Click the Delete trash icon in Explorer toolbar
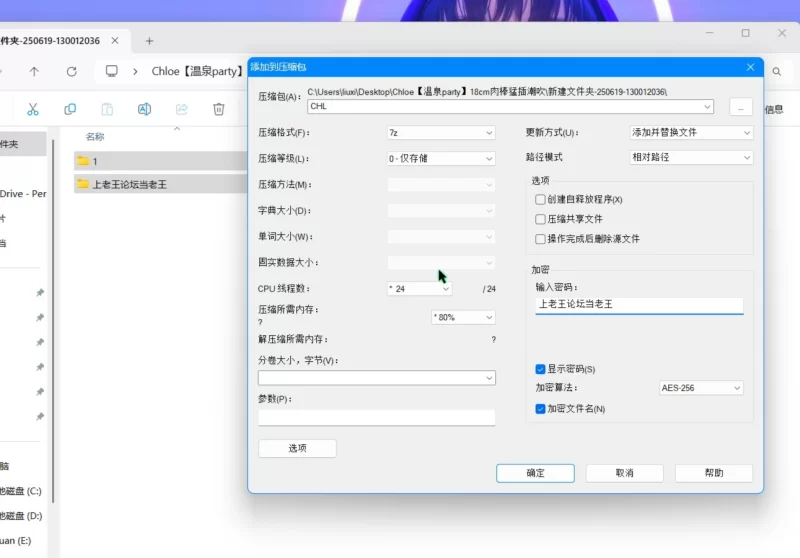800x558 pixels. click(219, 109)
